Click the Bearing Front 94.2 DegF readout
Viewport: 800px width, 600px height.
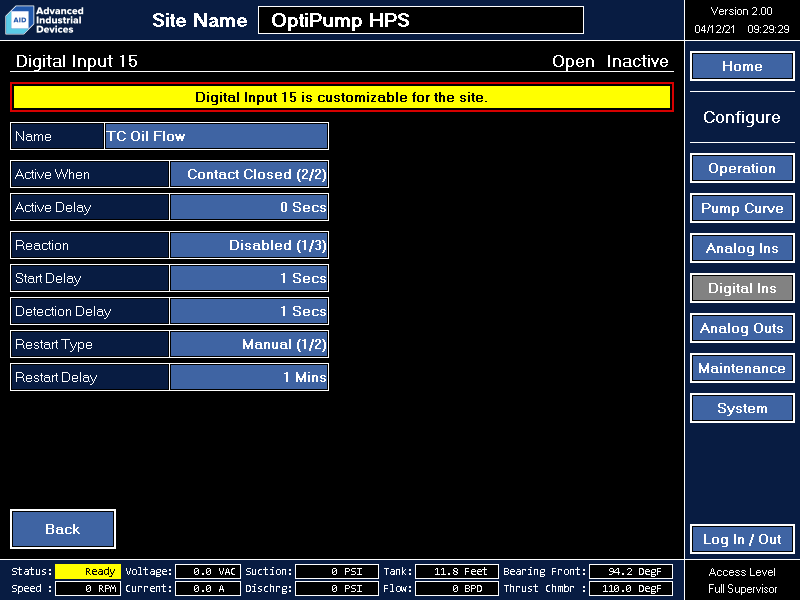tap(631, 571)
